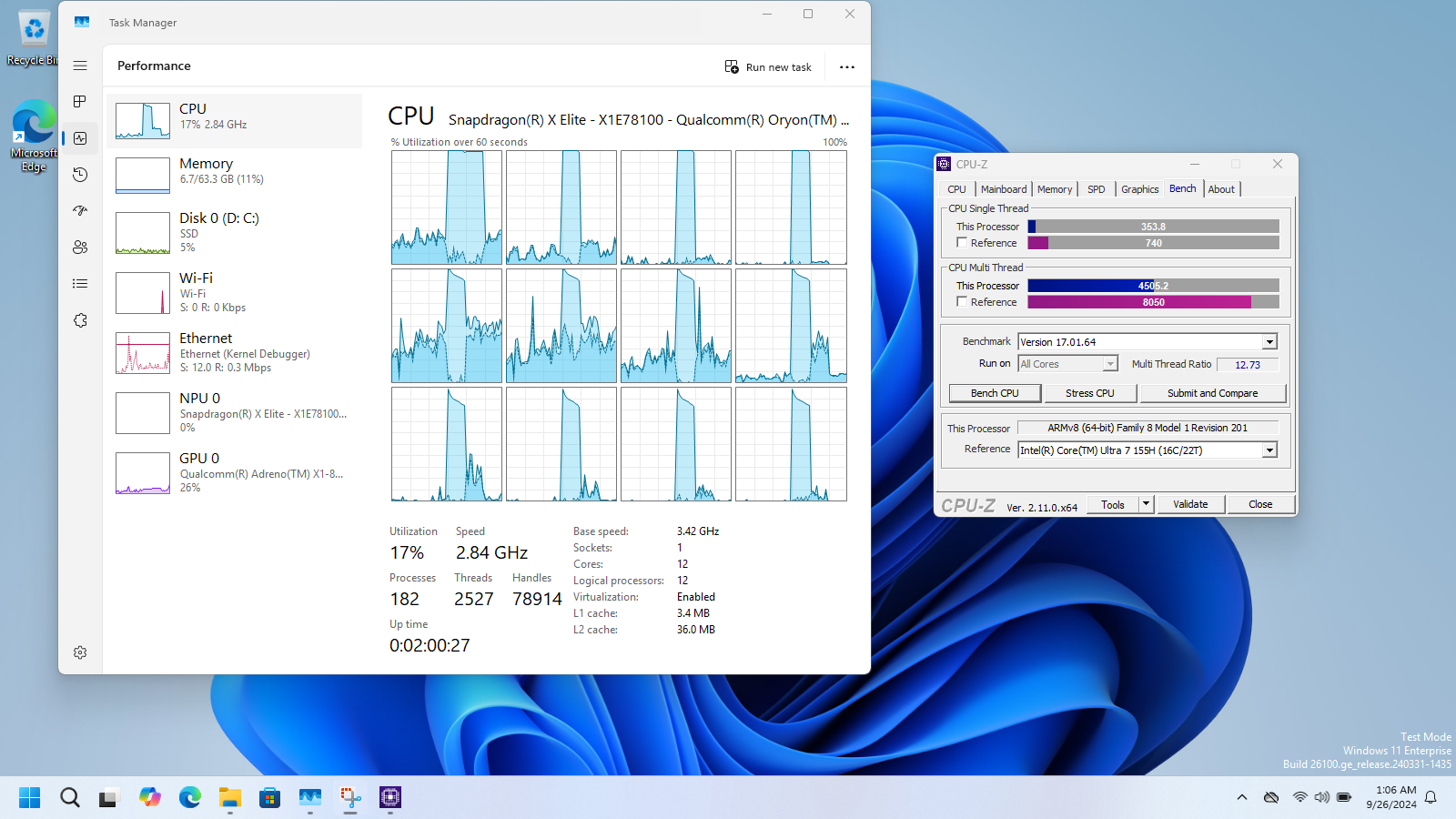Open Details page icon in sidebar
This screenshot has height=819, width=1456.
tap(80, 284)
